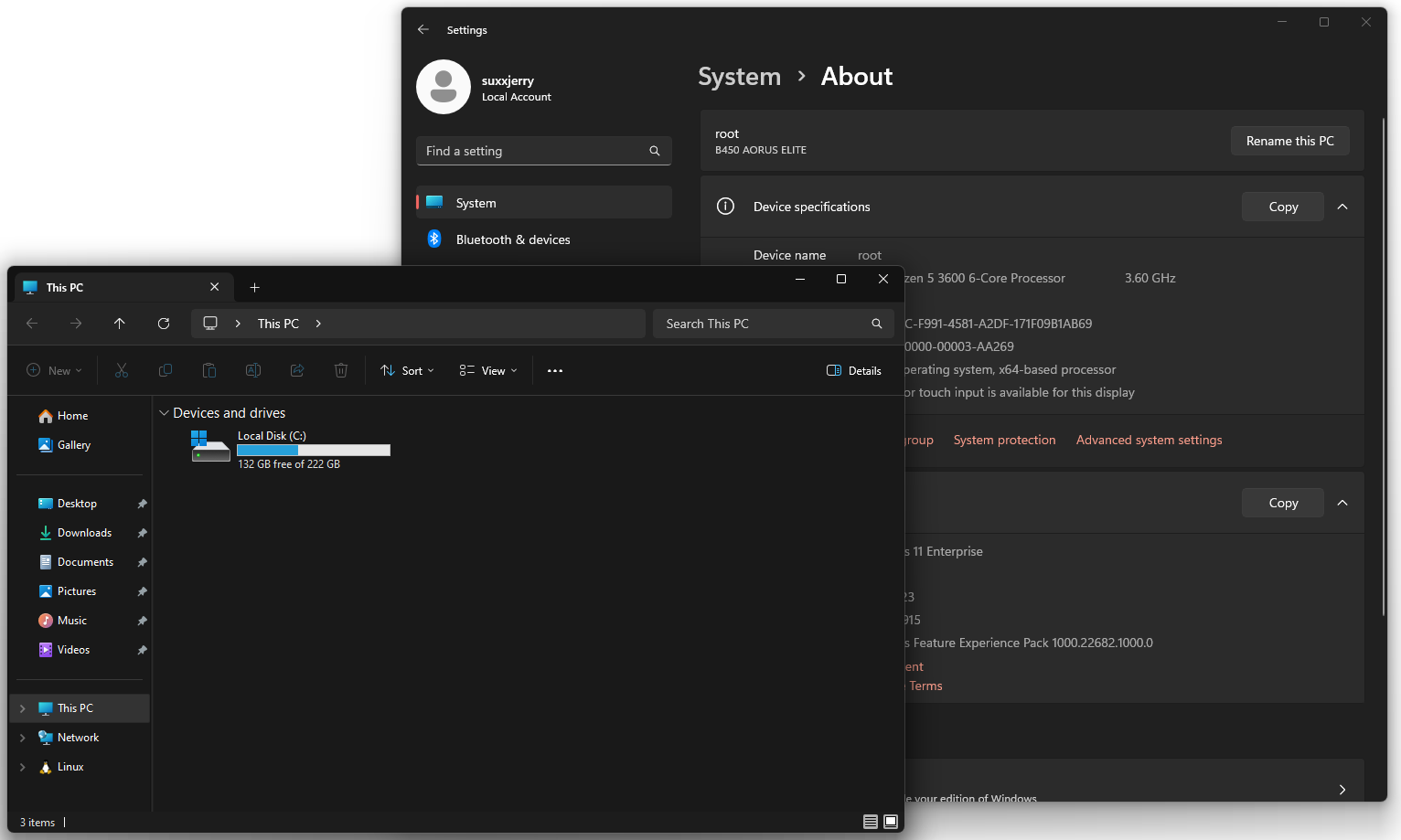Click the Terms link in Settings
Screen dimensions: 1401x840
[x=925, y=686]
